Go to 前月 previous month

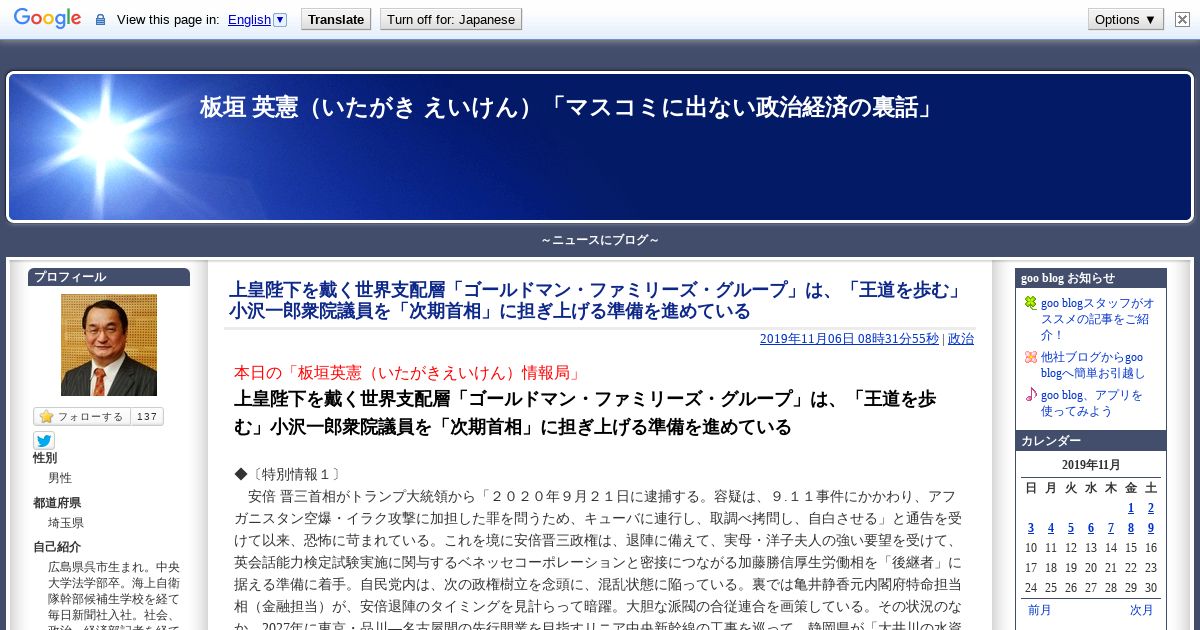[x=1040, y=610]
